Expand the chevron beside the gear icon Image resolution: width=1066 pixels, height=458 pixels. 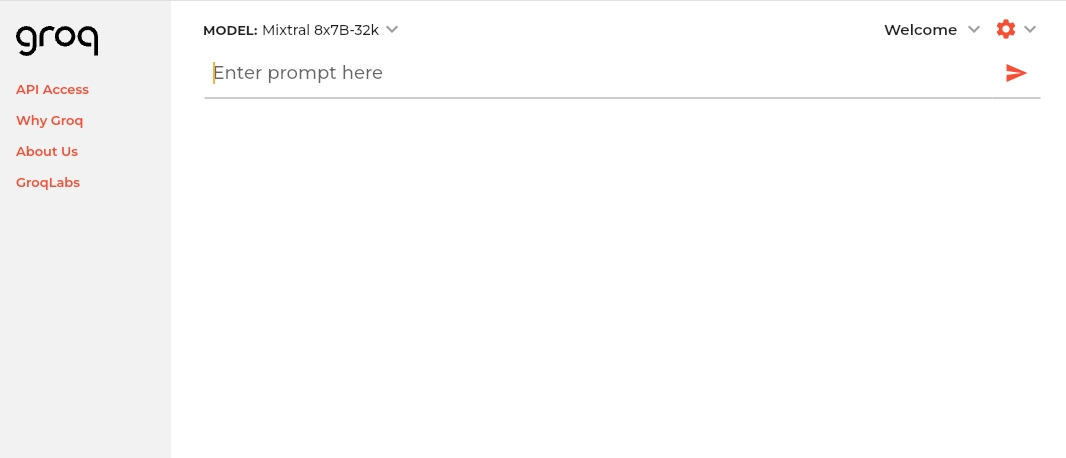point(1030,29)
